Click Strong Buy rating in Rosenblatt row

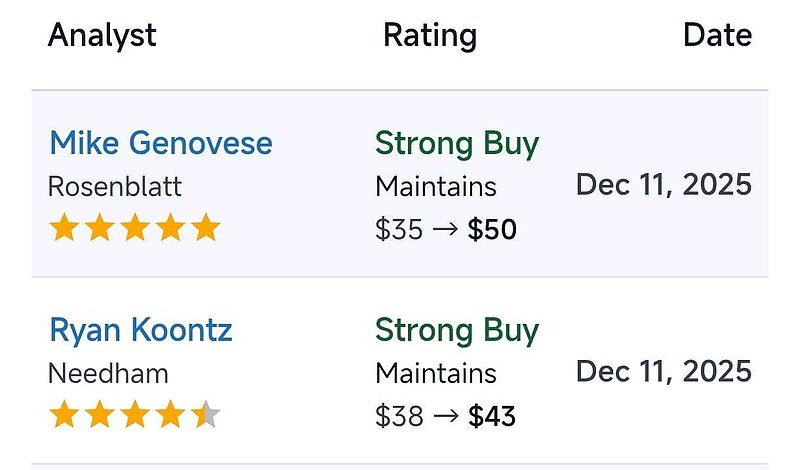point(457,143)
